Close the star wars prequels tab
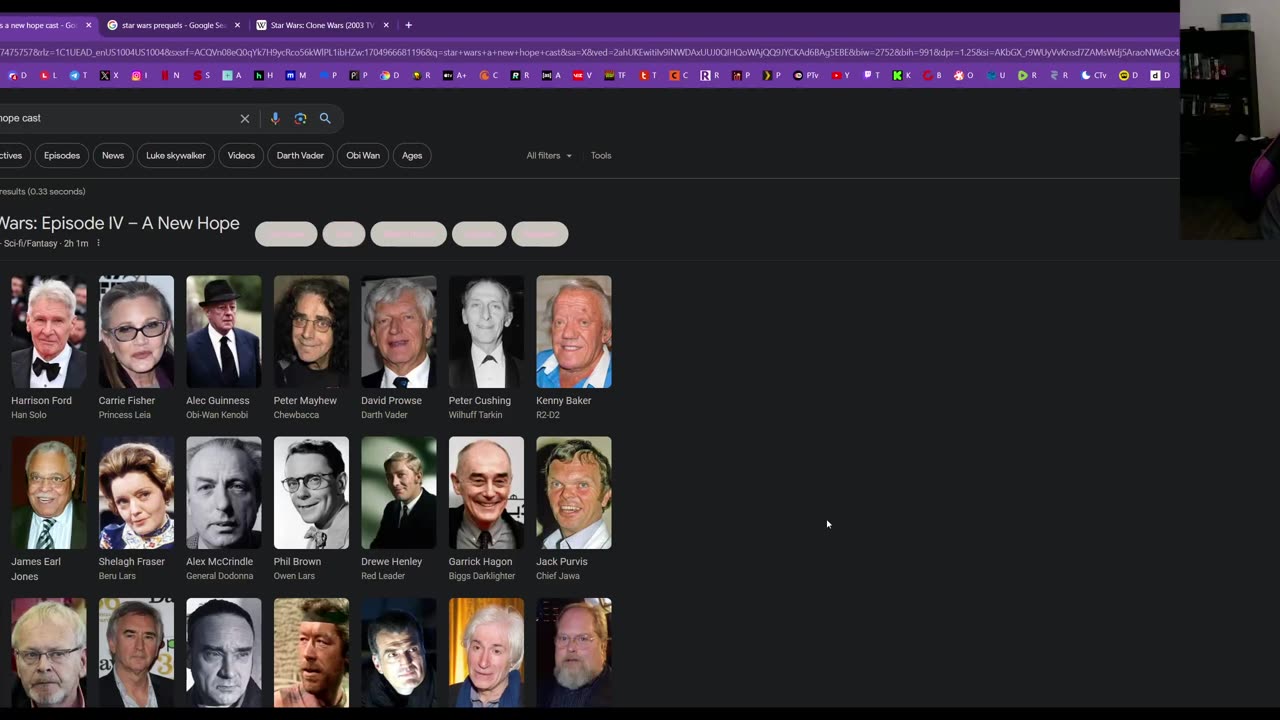This screenshot has height=720, width=1280. coord(238,25)
